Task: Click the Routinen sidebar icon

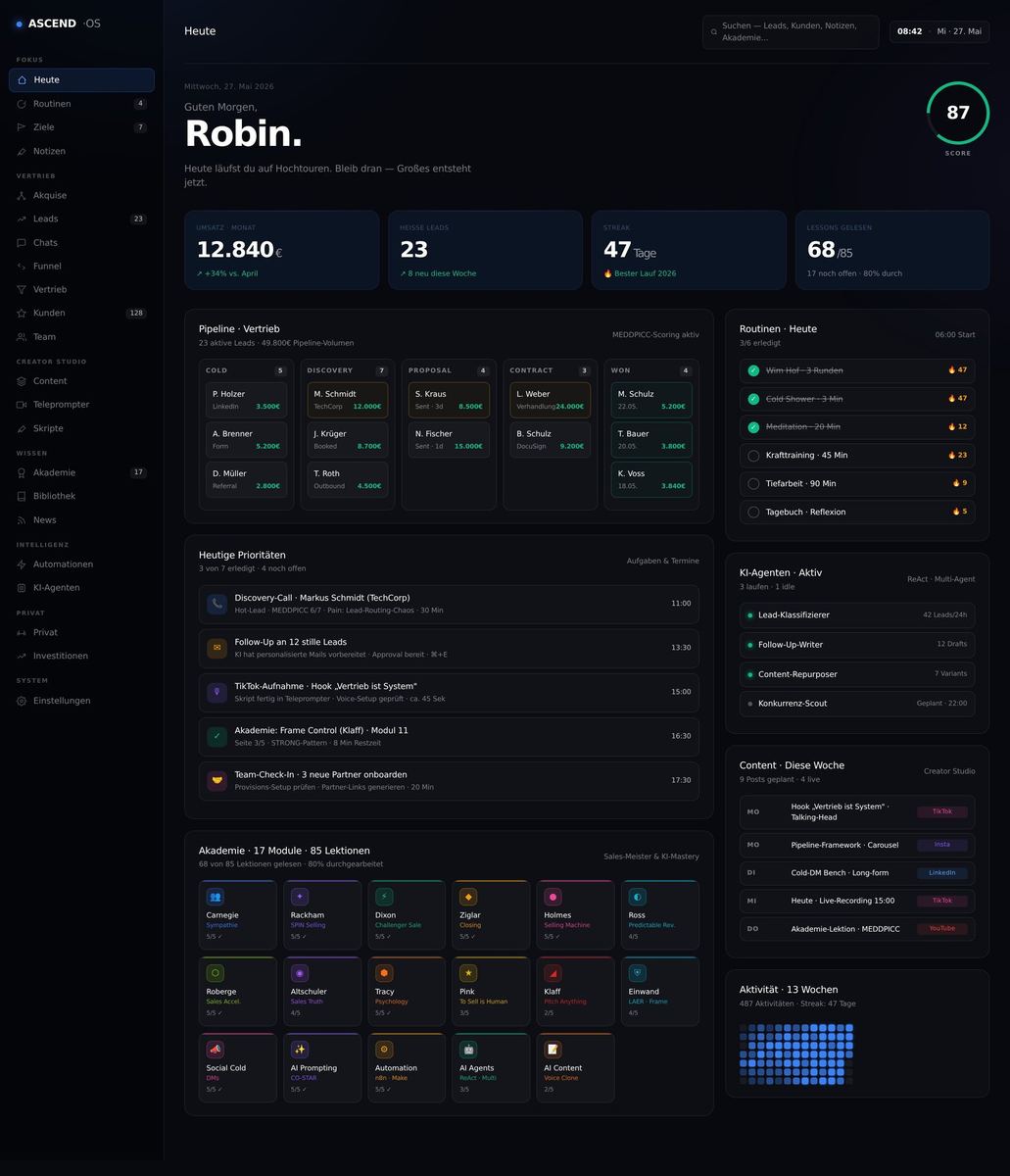Action: [22, 104]
